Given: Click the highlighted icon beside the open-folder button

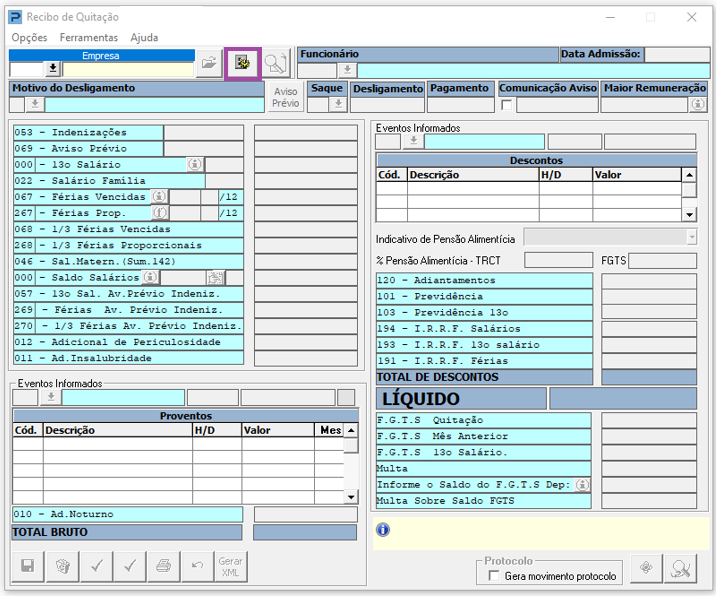Looking at the screenshot, I should click(242, 63).
